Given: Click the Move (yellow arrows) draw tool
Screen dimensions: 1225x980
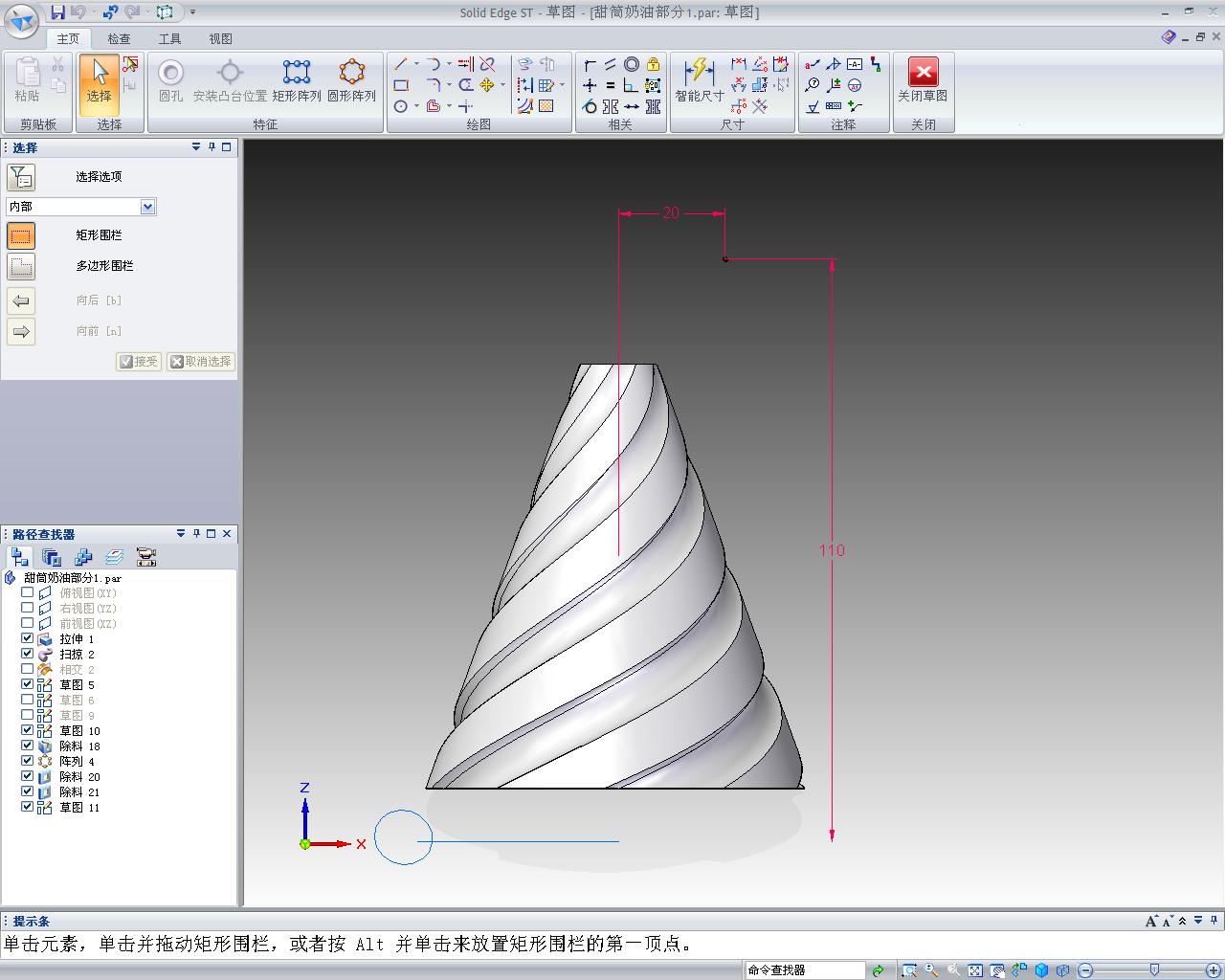Looking at the screenshot, I should point(487,85).
